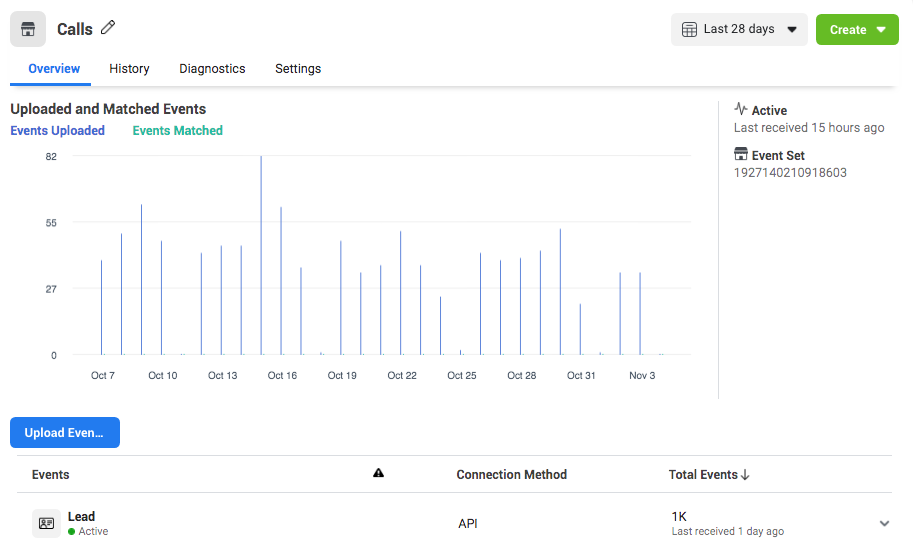
Task: Click 'Last received 1 day ago' text
Action: tap(728, 531)
